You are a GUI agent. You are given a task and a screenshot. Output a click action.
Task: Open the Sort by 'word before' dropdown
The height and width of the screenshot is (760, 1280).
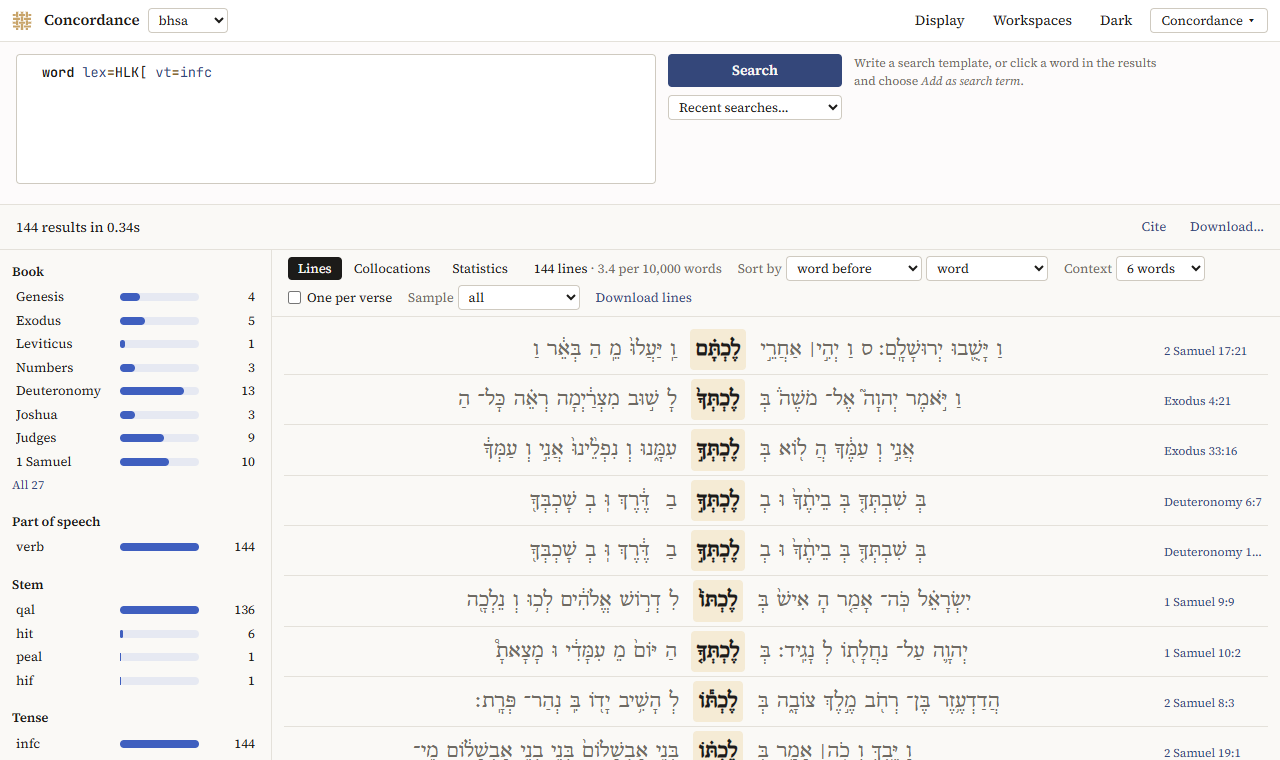pyautogui.click(x=854, y=268)
